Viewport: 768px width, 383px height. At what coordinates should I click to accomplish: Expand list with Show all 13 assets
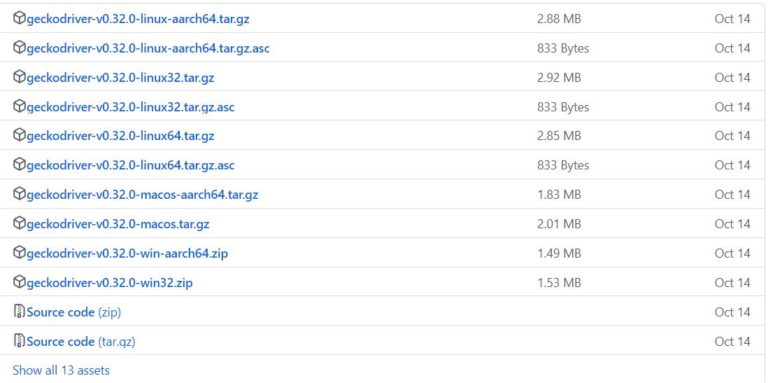point(61,370)
